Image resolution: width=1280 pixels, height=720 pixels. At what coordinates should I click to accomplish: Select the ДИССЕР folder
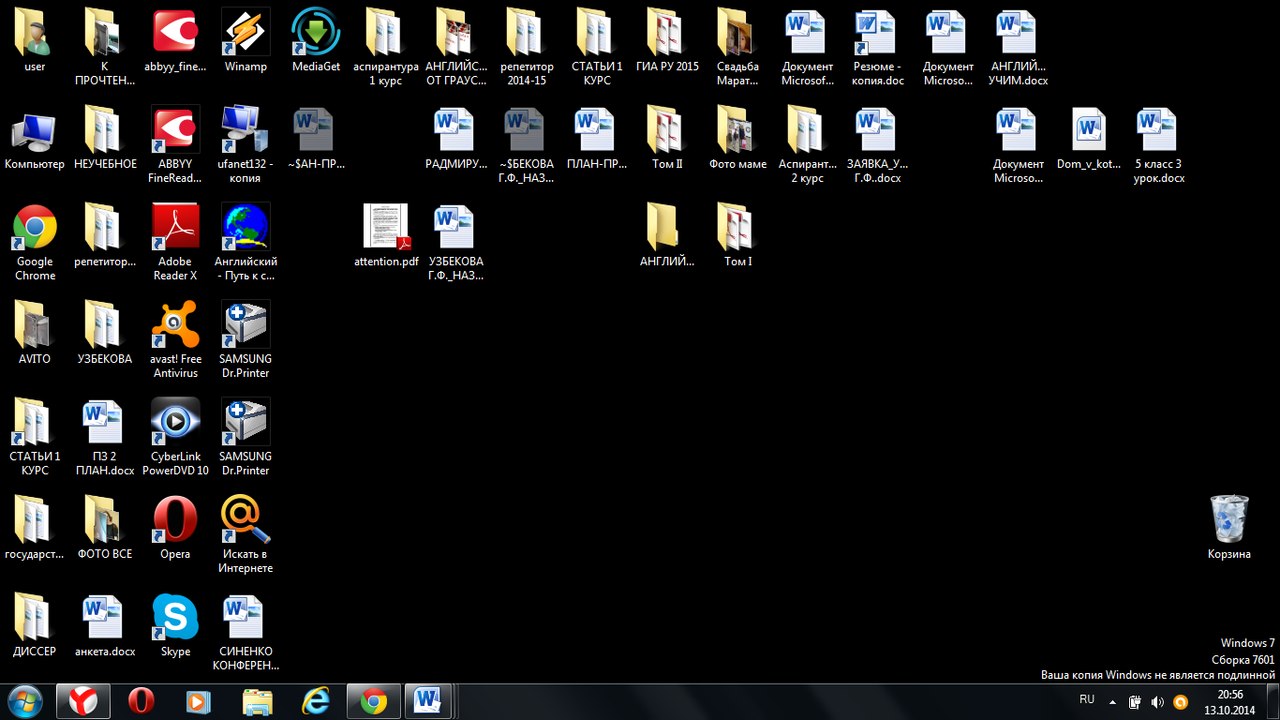(x=35, y=624)
